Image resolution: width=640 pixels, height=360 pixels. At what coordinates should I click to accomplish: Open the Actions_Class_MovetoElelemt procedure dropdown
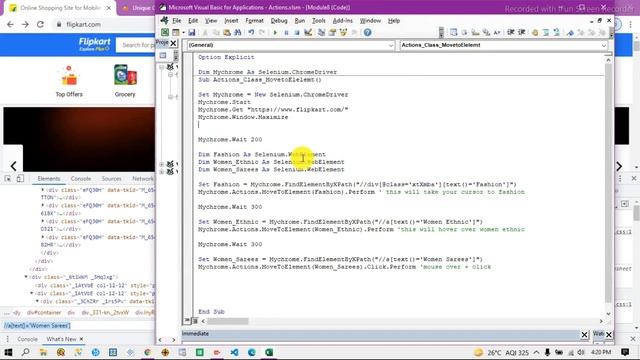coord(604,45)
